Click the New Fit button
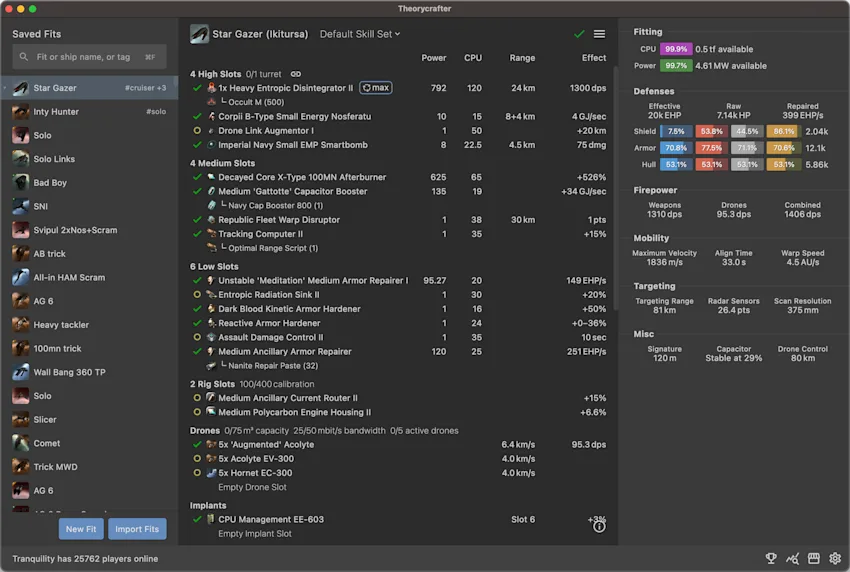 (x=81, y=529)
